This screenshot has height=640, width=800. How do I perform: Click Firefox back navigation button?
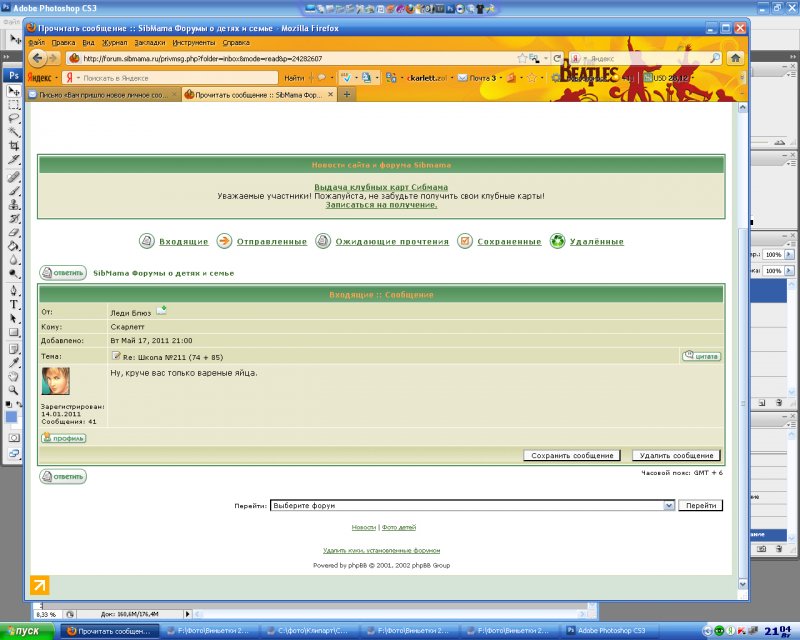(37, 58)
